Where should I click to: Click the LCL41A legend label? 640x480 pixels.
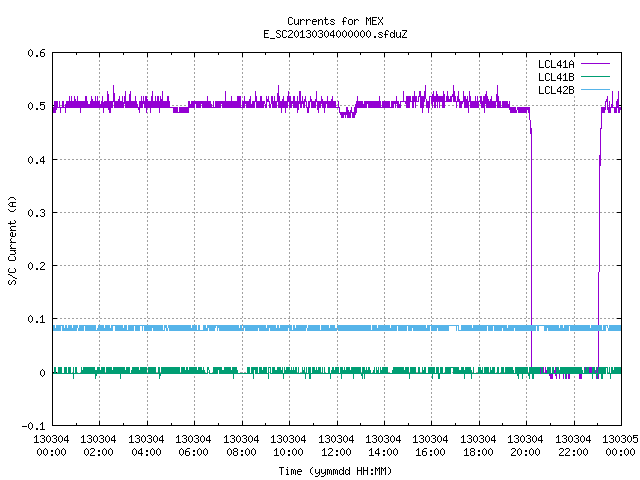click(x=556, y=64)
